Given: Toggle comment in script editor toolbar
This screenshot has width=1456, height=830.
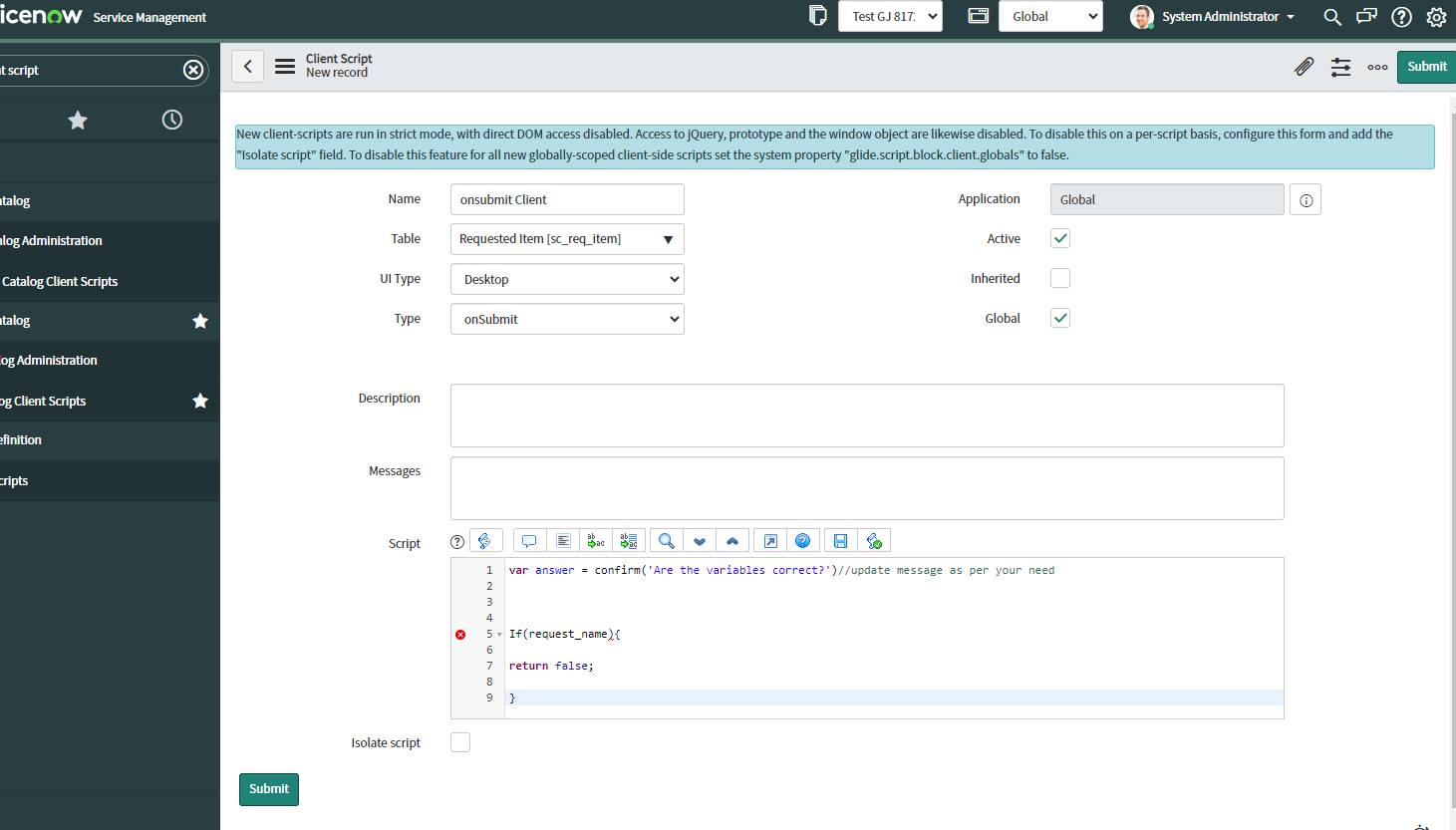Looking at the screenshot, I should coord(529,541).
